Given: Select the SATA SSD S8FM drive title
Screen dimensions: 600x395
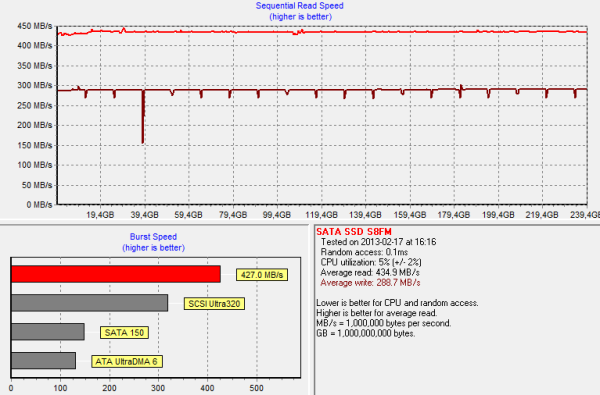Looking at the screenshot, I should pos(354,232).
